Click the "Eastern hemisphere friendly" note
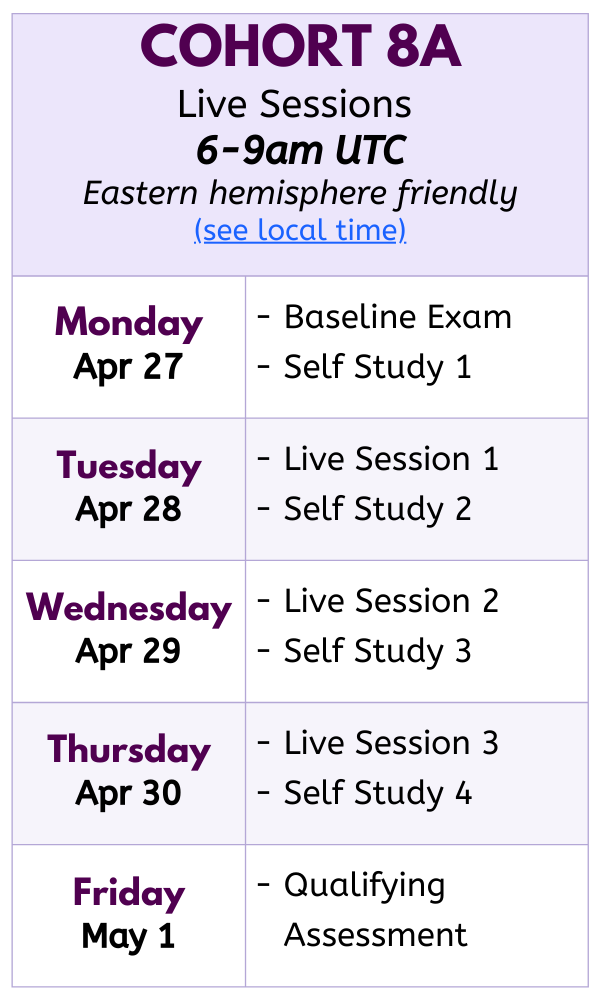The image size is (600, 1000). click(x=300, y=192)
